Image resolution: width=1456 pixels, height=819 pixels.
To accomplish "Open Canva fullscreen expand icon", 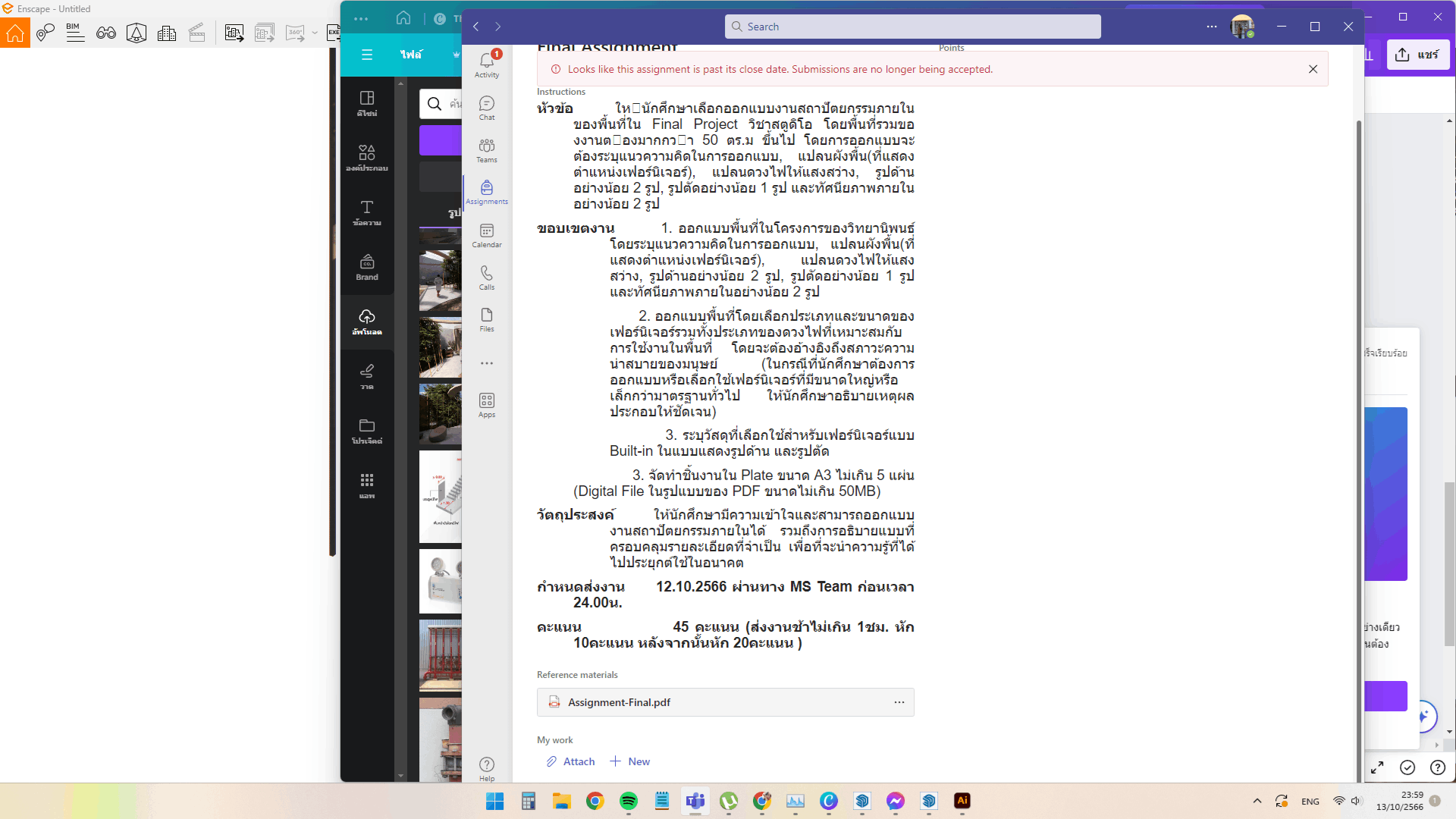I will point(1377,767).
